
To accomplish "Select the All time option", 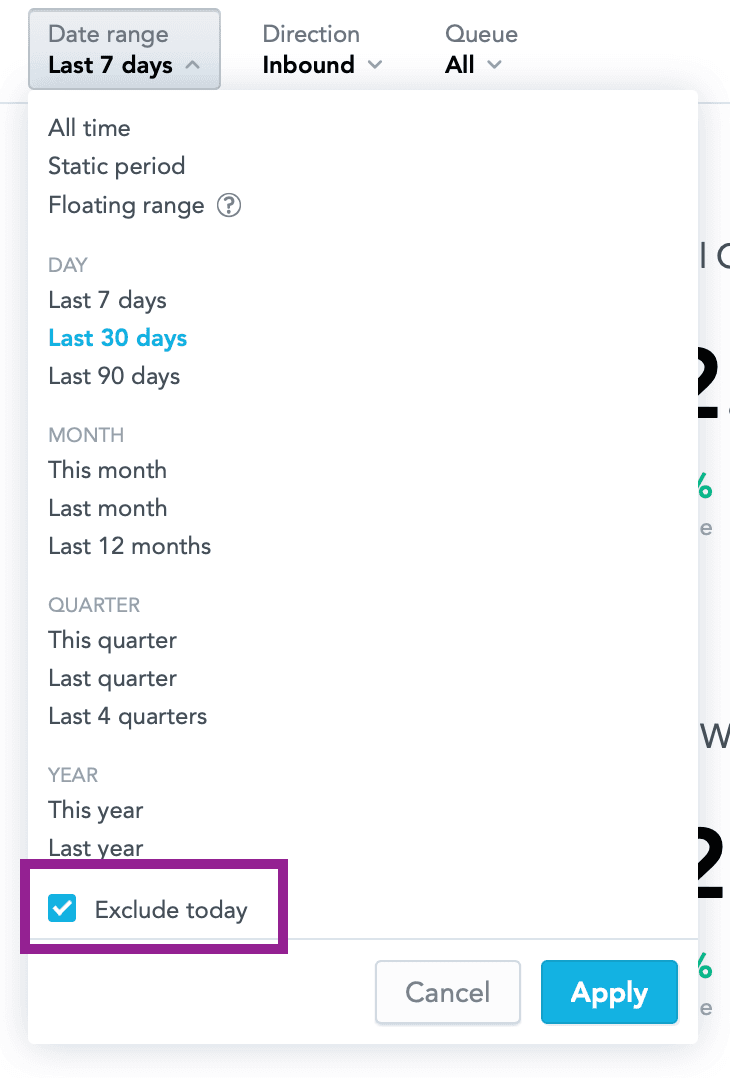I will tap(88, 128).
